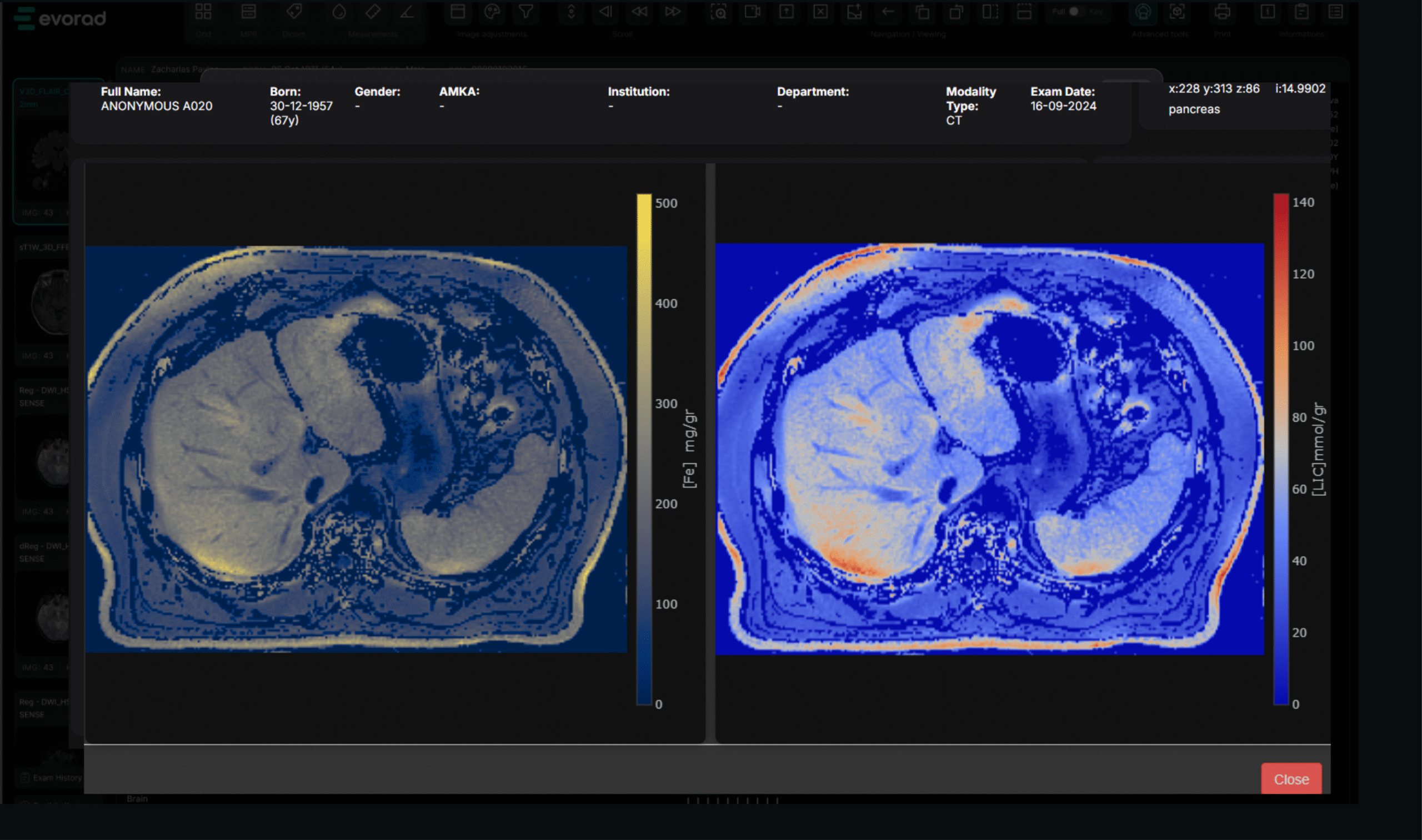Open the Grid layout tool

coord(203,12)
